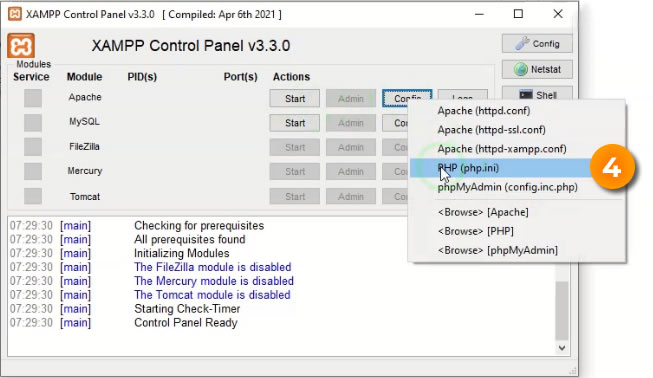Toggle the Tomcat service checkbox
Image resolution: width=653 pixels, height=378 pixels.
[33, 196]
